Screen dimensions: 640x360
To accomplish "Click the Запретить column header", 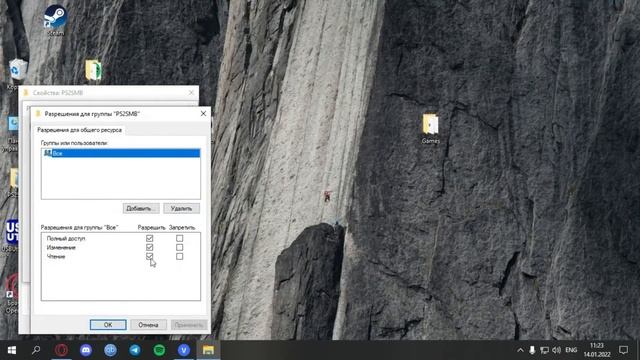I will click(182, 227).
